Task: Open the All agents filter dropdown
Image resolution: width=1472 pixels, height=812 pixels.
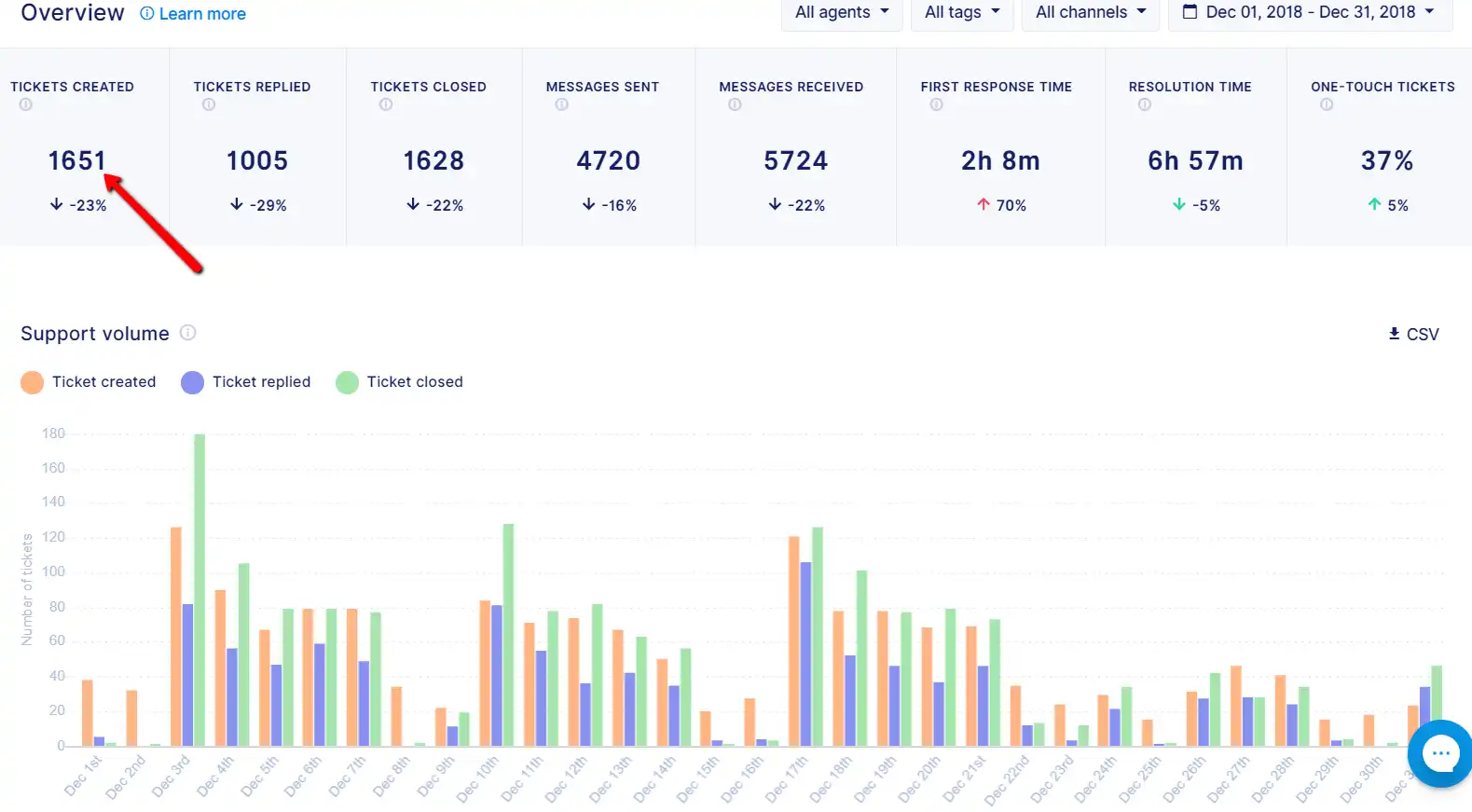Action: point(842,13)
